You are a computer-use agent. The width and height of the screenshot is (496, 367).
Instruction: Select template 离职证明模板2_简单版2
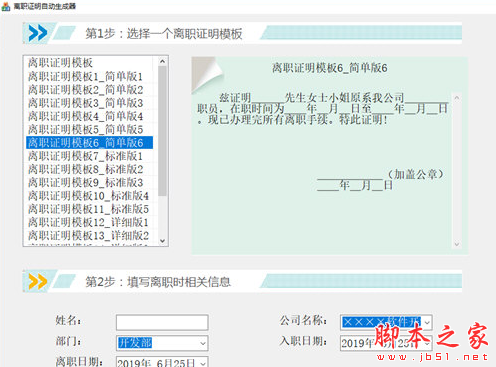pyautogui.click(x=89, y=90)
